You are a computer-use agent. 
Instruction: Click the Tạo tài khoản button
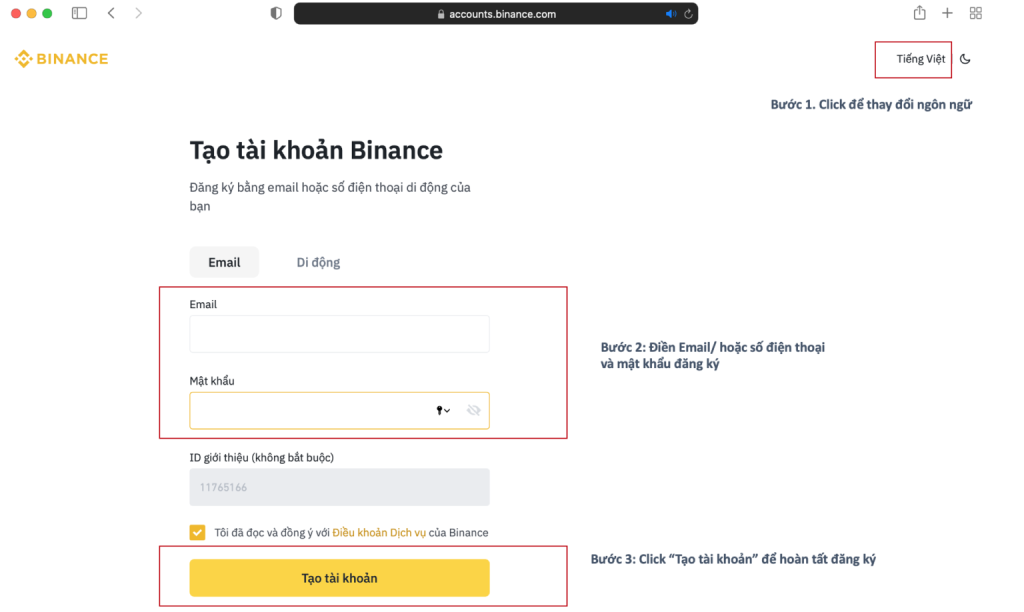[339, 578]
